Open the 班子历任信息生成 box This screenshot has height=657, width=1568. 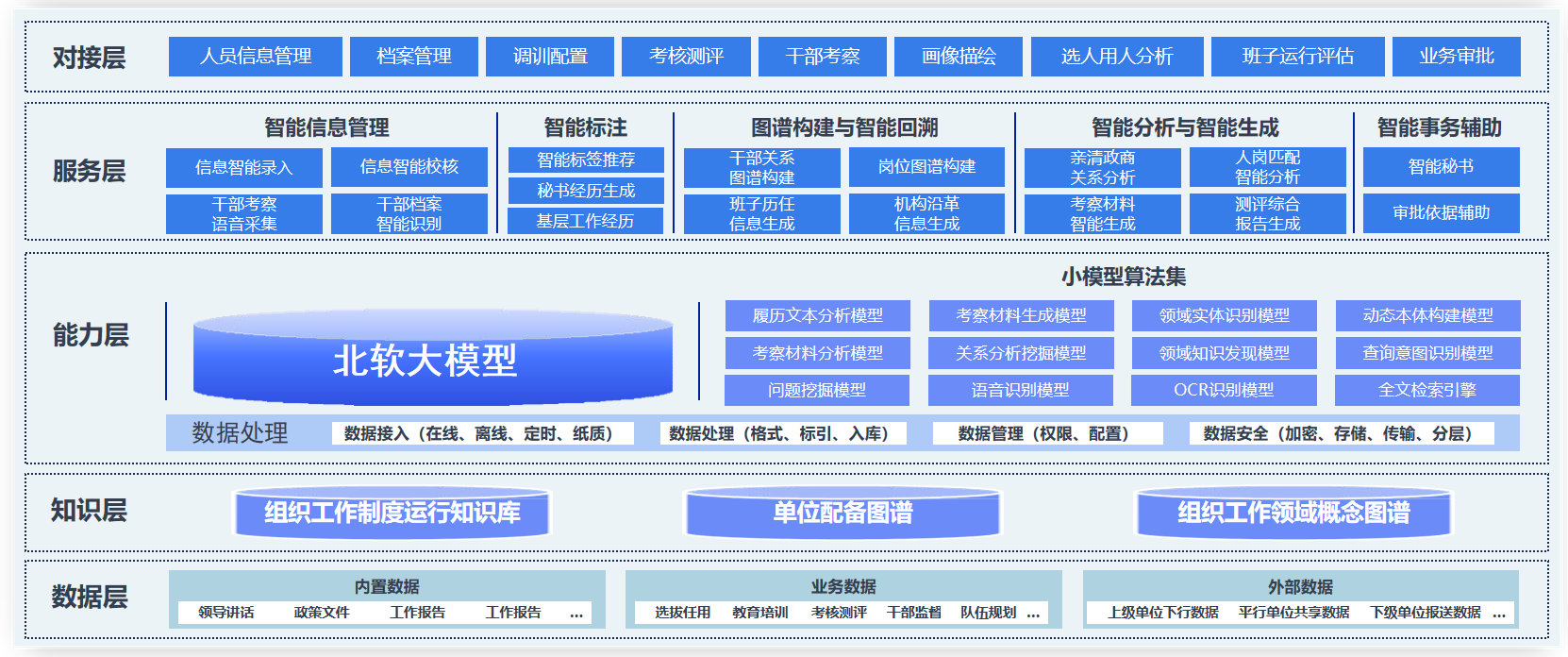pos(762,214)
